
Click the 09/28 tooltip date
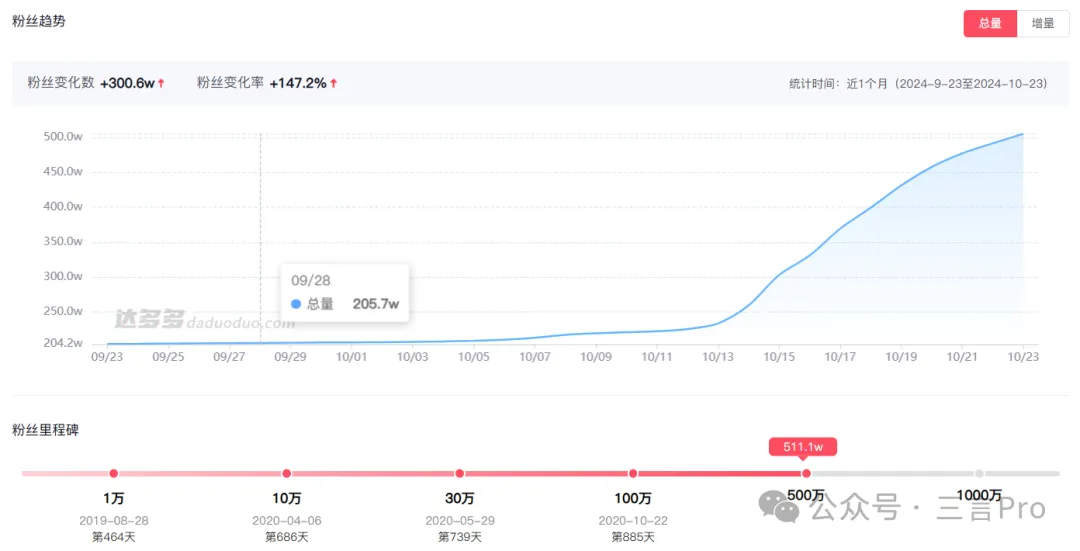tap(311, 281)
